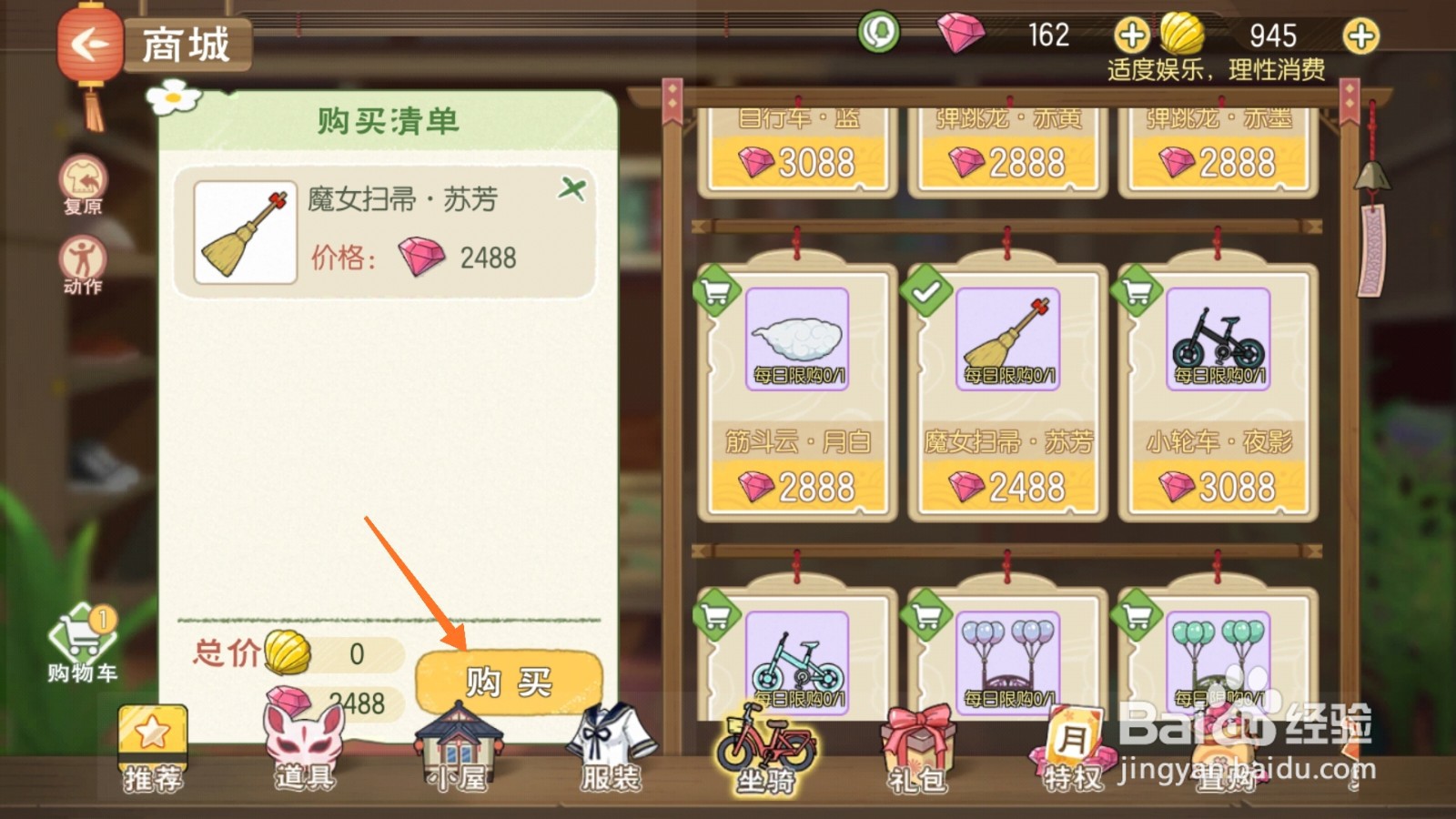Open the 购物车 shopping cart
The height and width of the screenshot is (819, 1456).
[82, 644]
